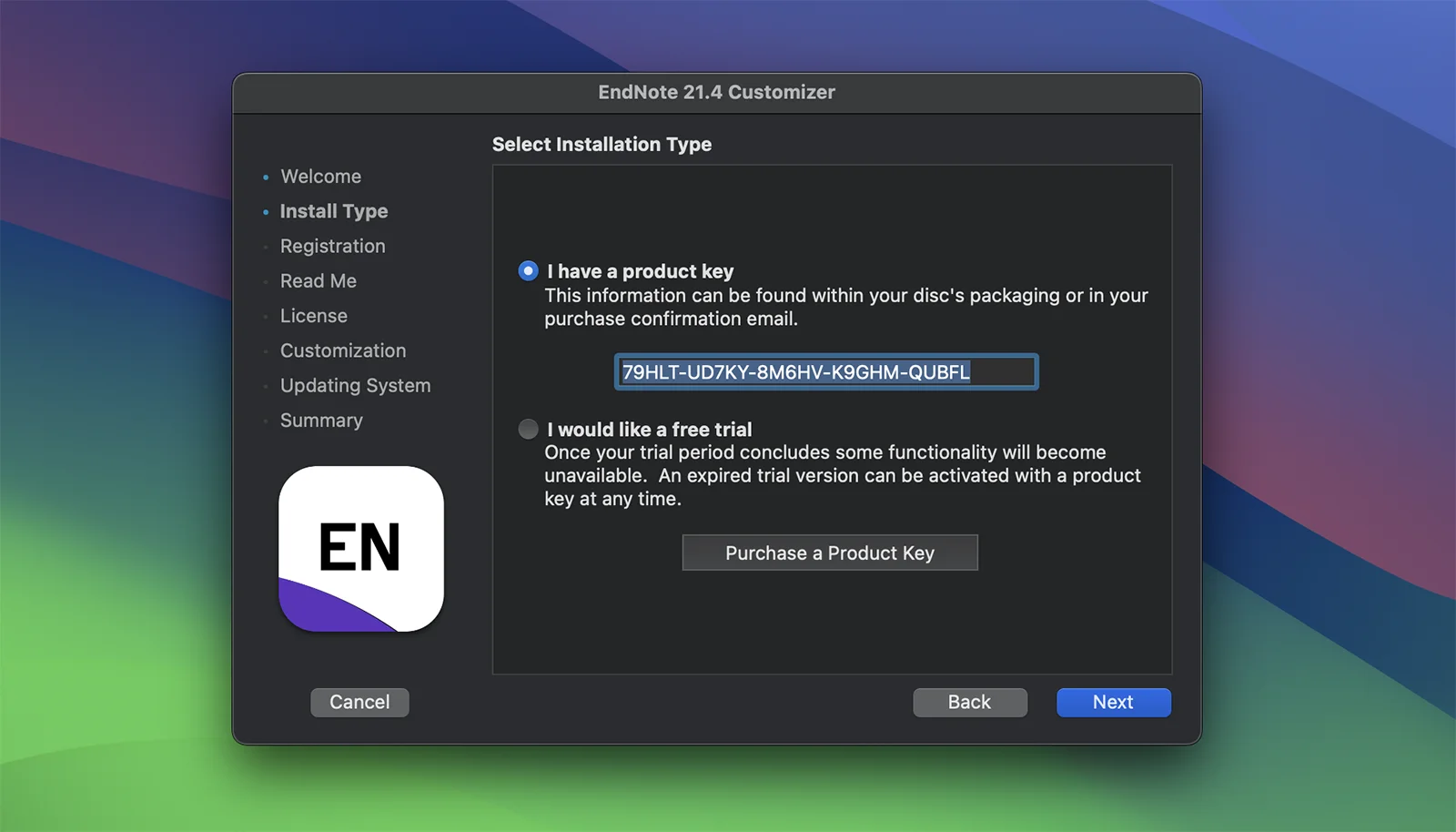Click the Customization step in the sidebar
The width and height of the screenshot is (1456, 832).
343,350
